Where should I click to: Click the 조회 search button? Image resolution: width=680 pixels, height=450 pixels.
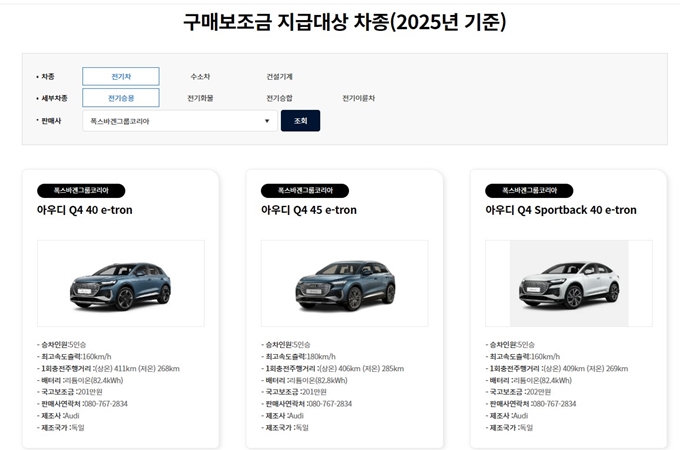(x=301, y=121)
